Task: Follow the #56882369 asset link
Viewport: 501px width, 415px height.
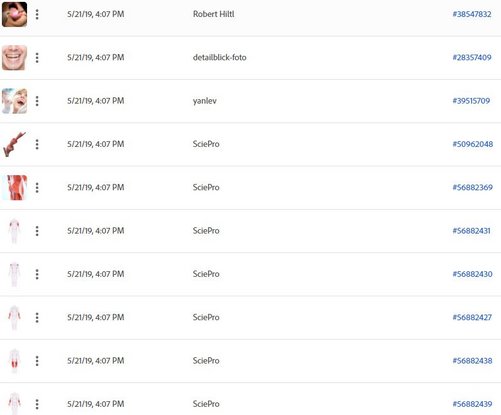Action: [x=472, y=188]
